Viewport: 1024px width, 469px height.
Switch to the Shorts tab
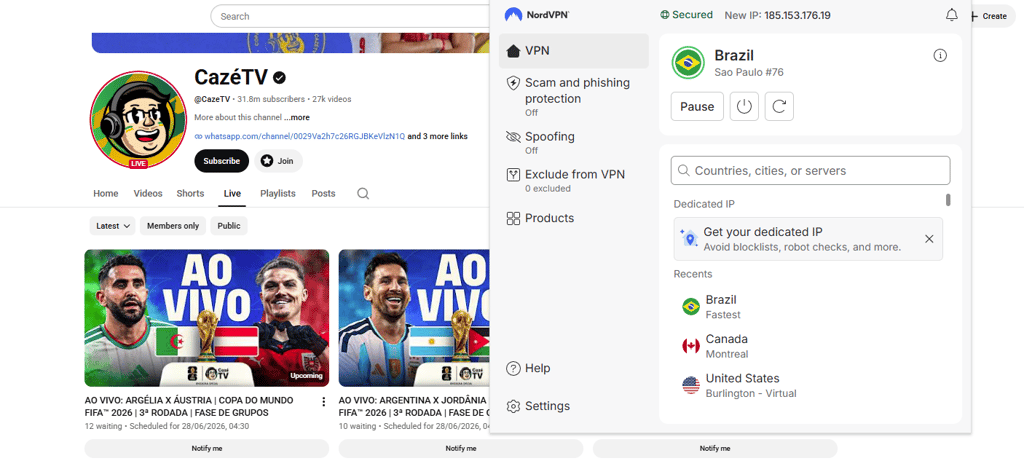(190, 193)
